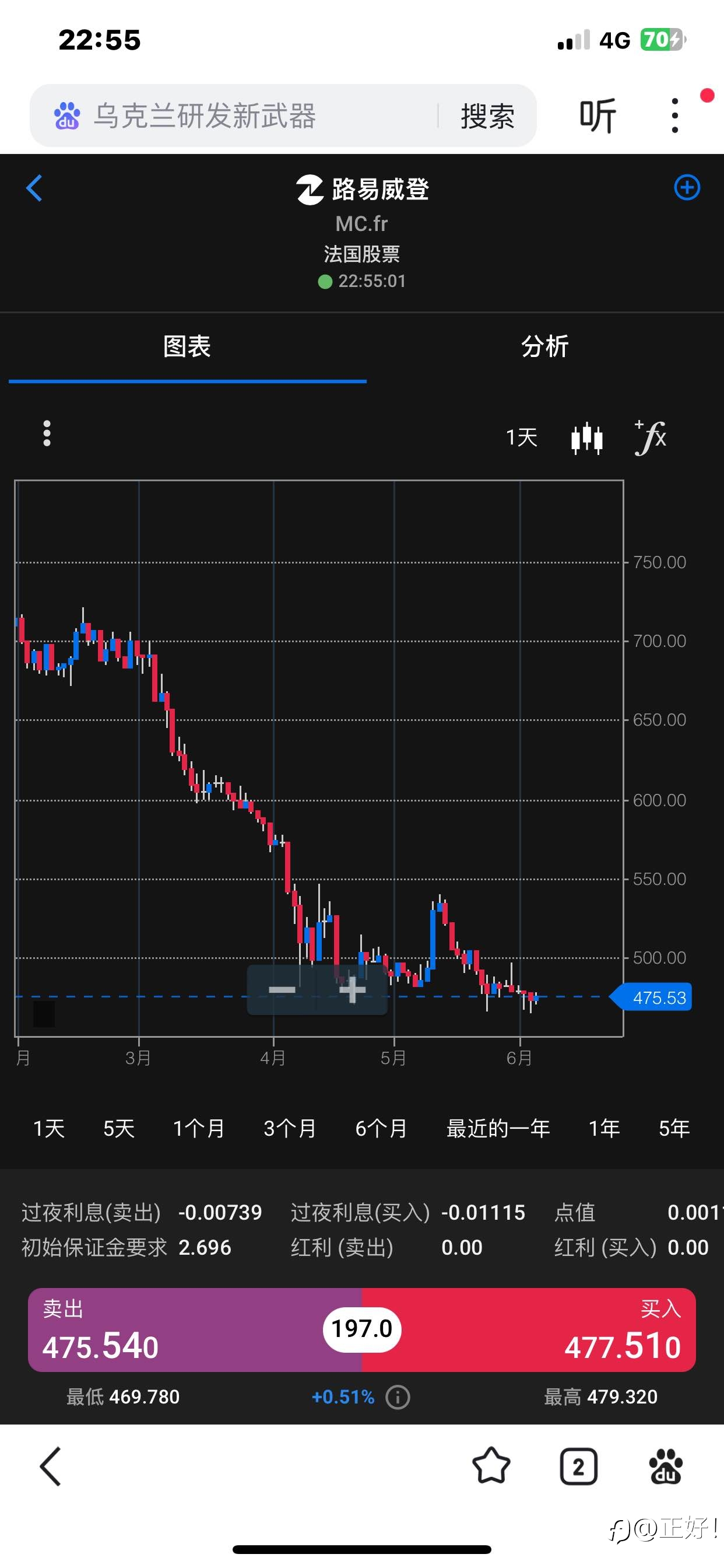Image resolution: width=724 pixels, height=1568 pixels.
Task: Add instrument with blue plus circle icon
Action: pyautogui.click(x=687, y=187)
